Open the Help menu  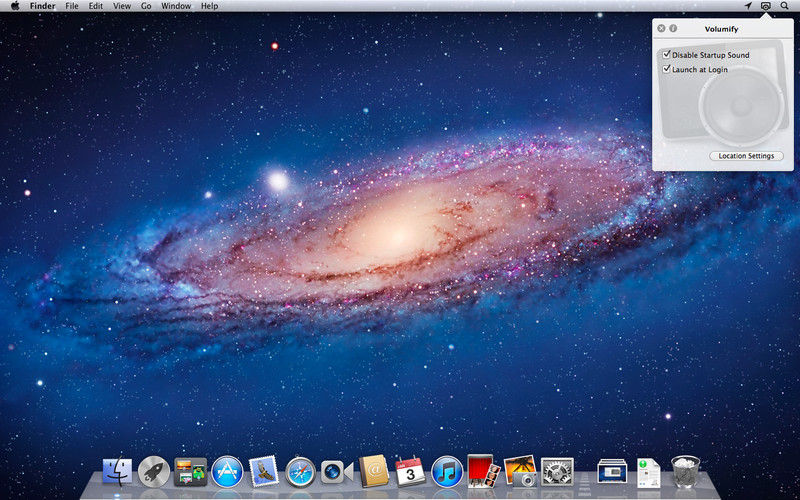coord(209,6)
